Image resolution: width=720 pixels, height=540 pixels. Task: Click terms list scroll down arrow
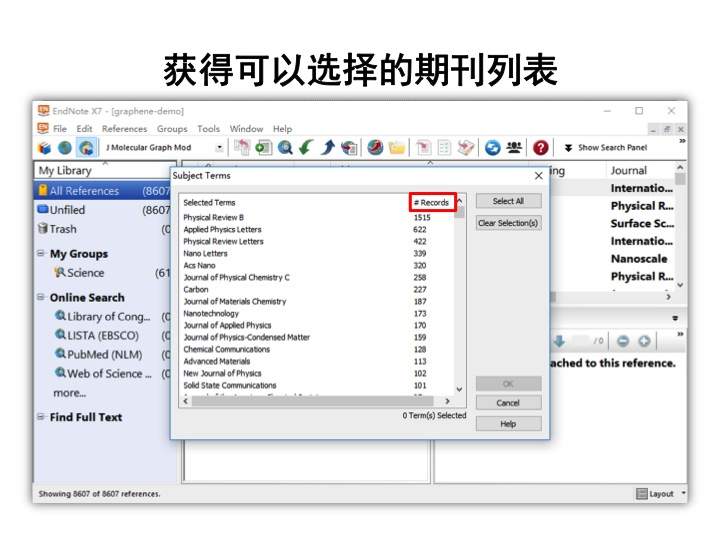click(x=460, y=389)
